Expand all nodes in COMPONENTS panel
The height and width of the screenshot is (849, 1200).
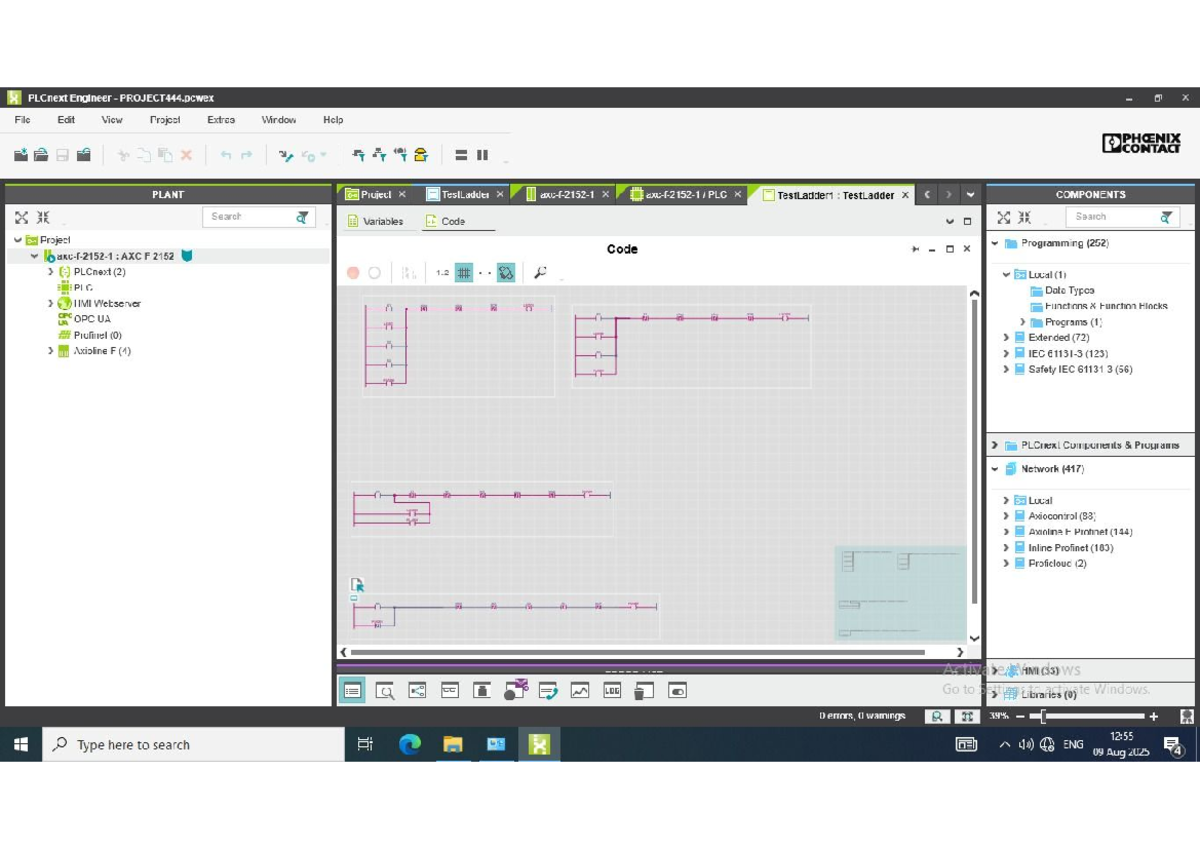[x=1004, y=217]
